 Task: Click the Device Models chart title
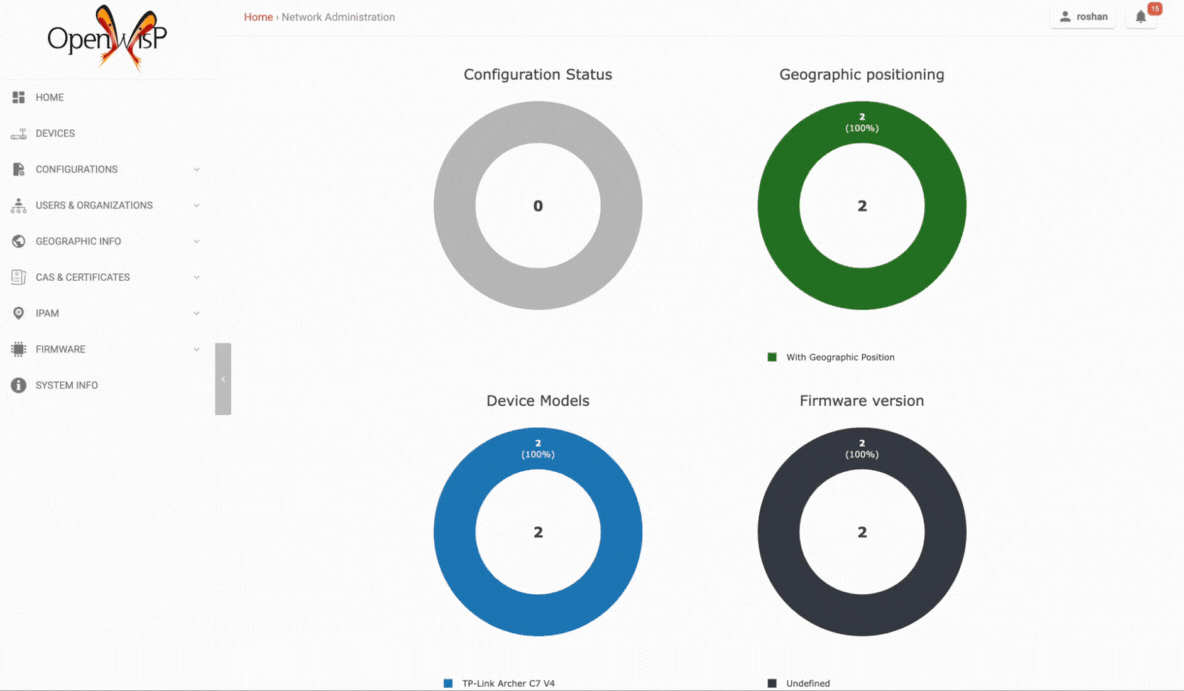point(538,400)
